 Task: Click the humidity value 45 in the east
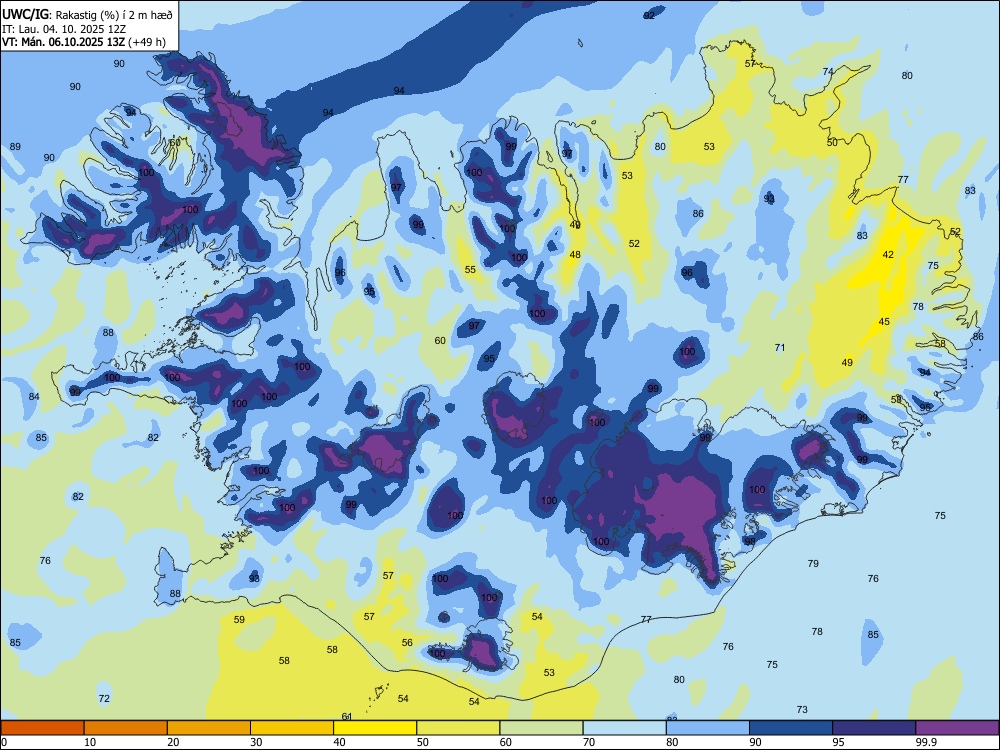pos(884,321)
